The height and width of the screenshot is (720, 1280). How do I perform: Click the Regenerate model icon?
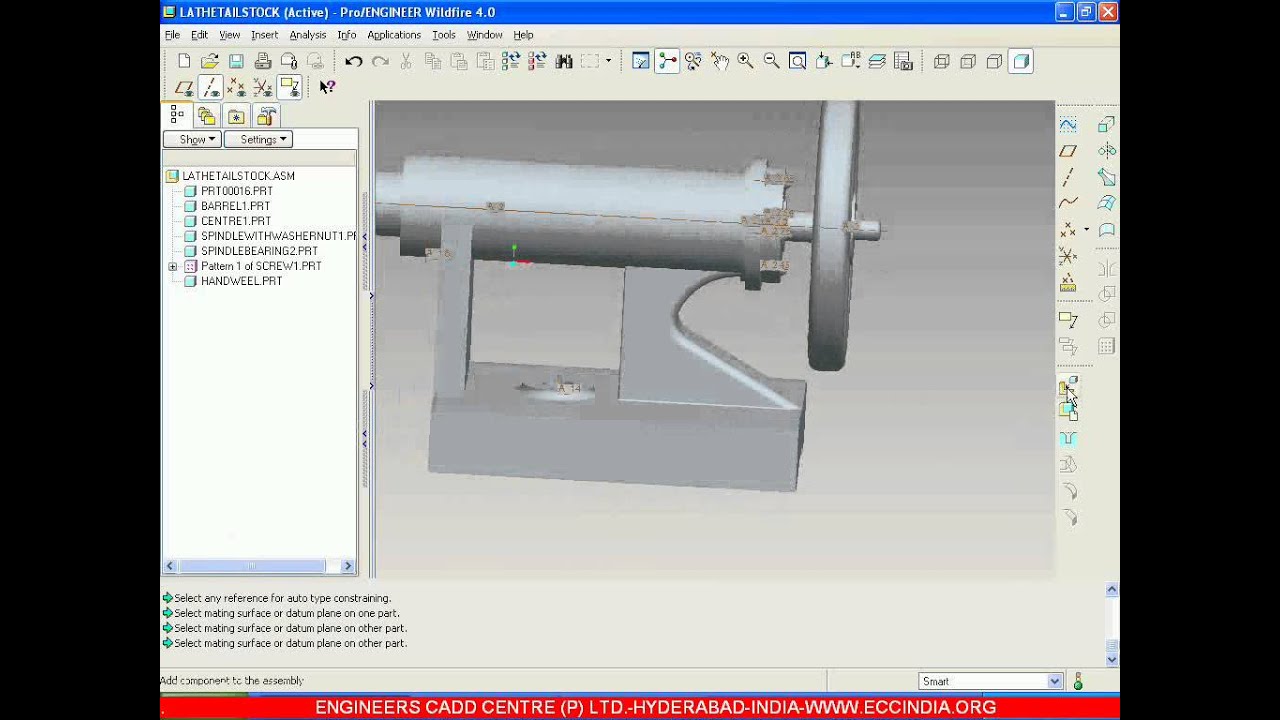click(x=511, y=62)
